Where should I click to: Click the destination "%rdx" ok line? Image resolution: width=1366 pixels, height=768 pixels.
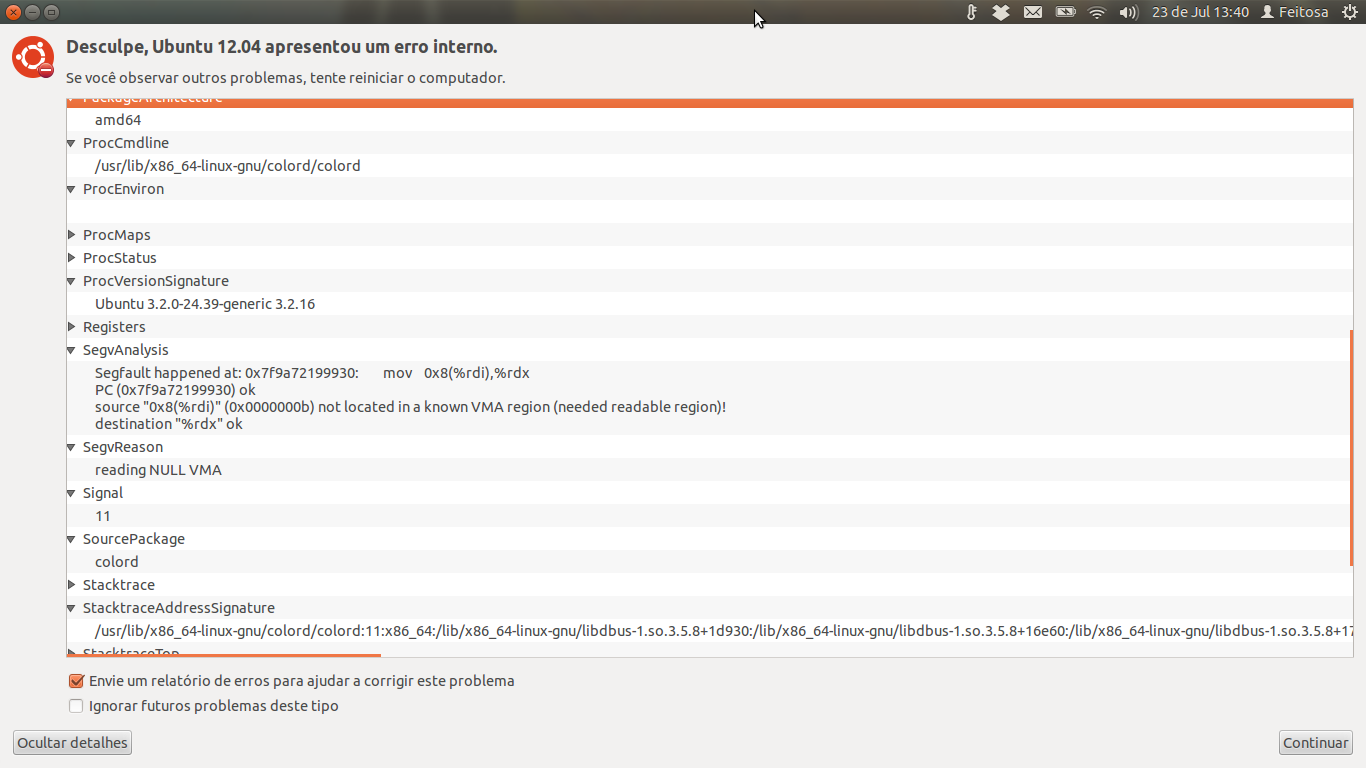(x=169, y=424)
